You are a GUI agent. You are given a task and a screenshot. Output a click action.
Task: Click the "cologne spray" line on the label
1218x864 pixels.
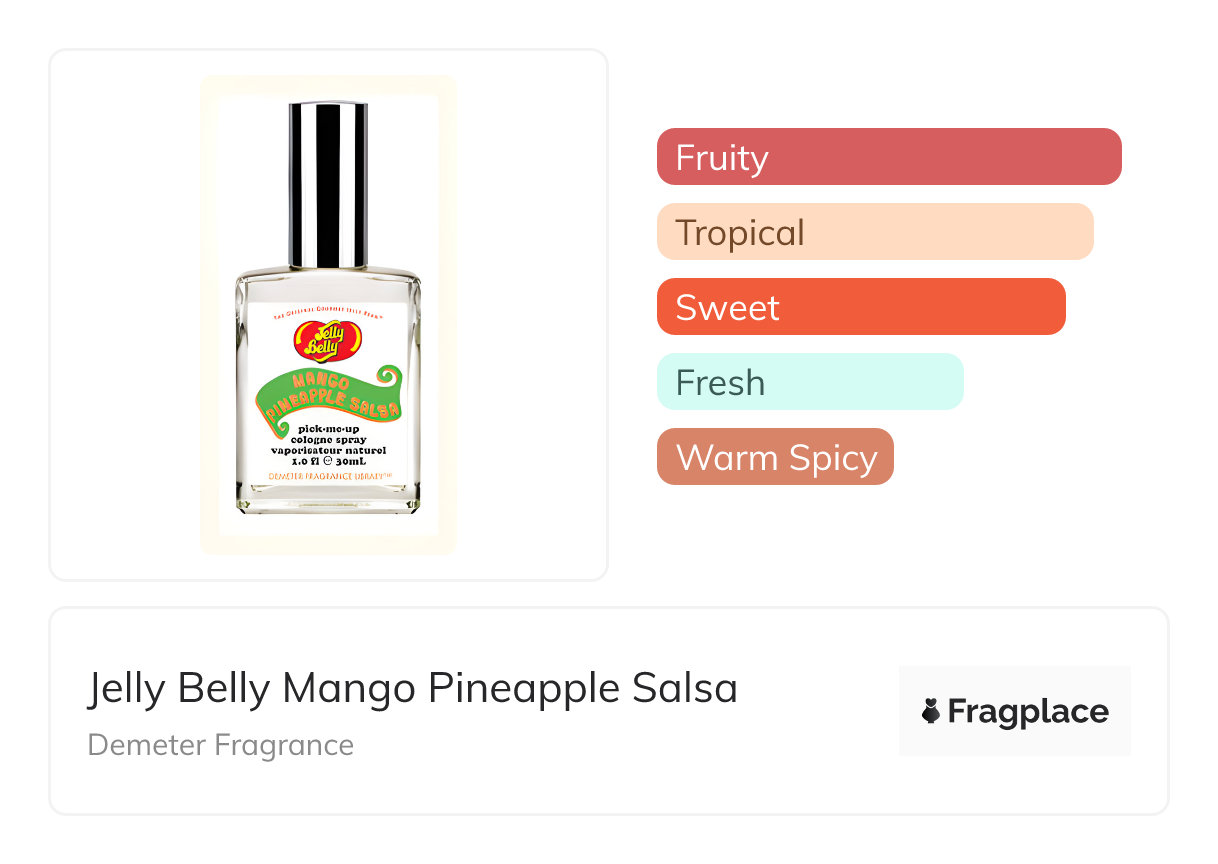(x=328, y=440)
